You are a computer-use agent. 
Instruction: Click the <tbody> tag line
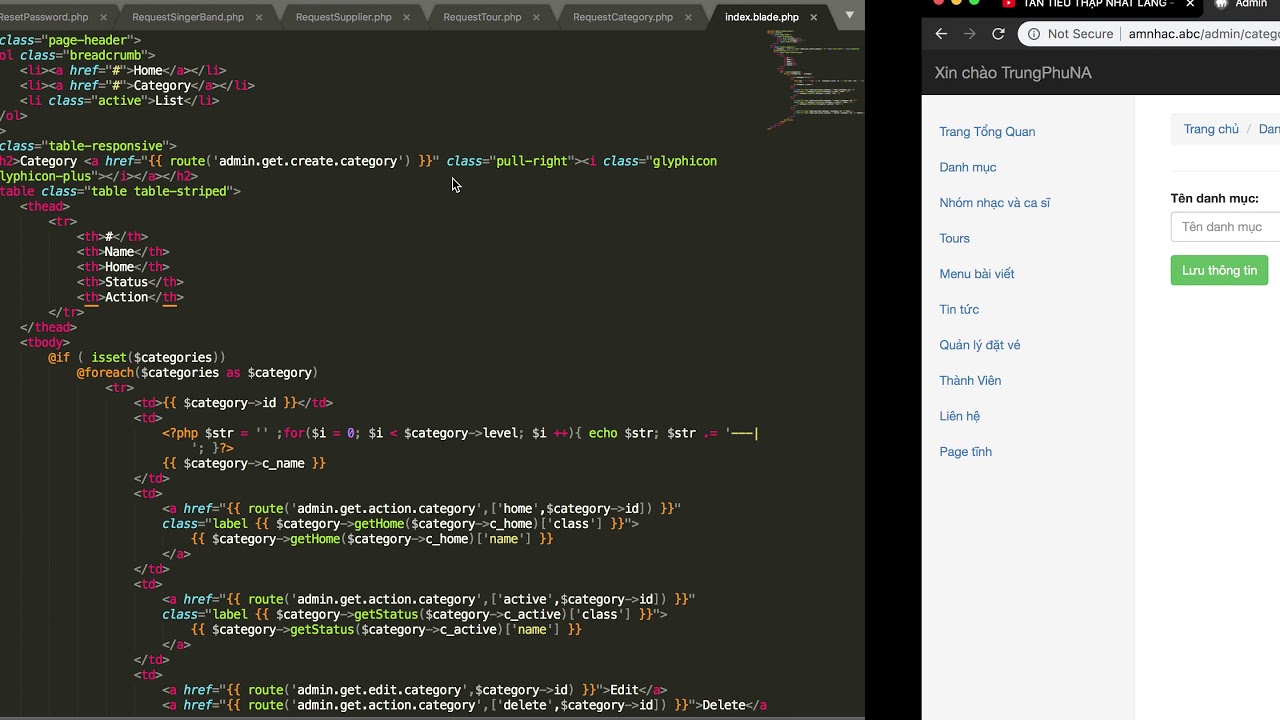45,342
